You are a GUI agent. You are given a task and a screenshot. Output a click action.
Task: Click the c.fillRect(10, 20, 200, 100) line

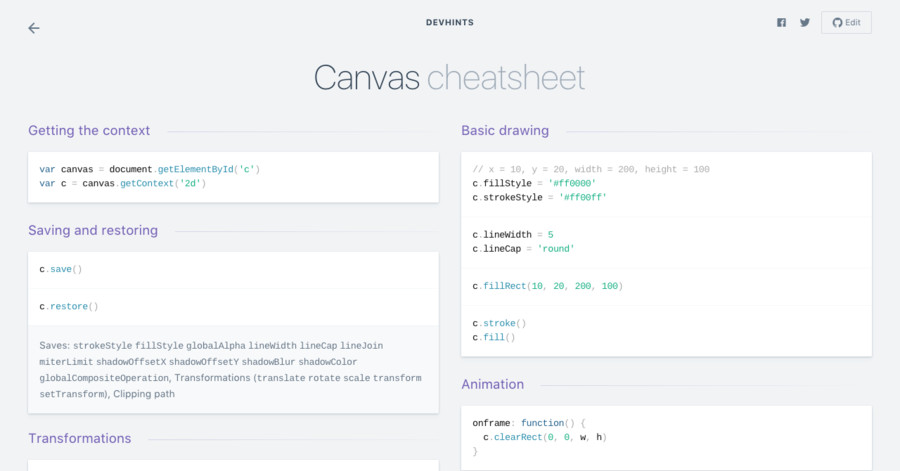coord(547,286)
